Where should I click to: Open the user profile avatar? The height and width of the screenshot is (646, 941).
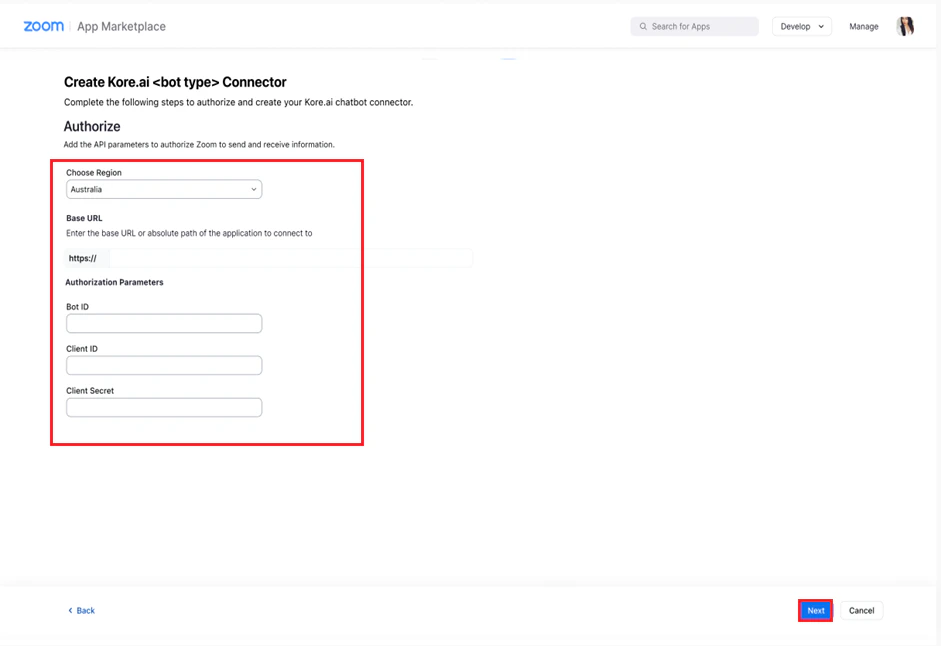[x=905, y=26]
